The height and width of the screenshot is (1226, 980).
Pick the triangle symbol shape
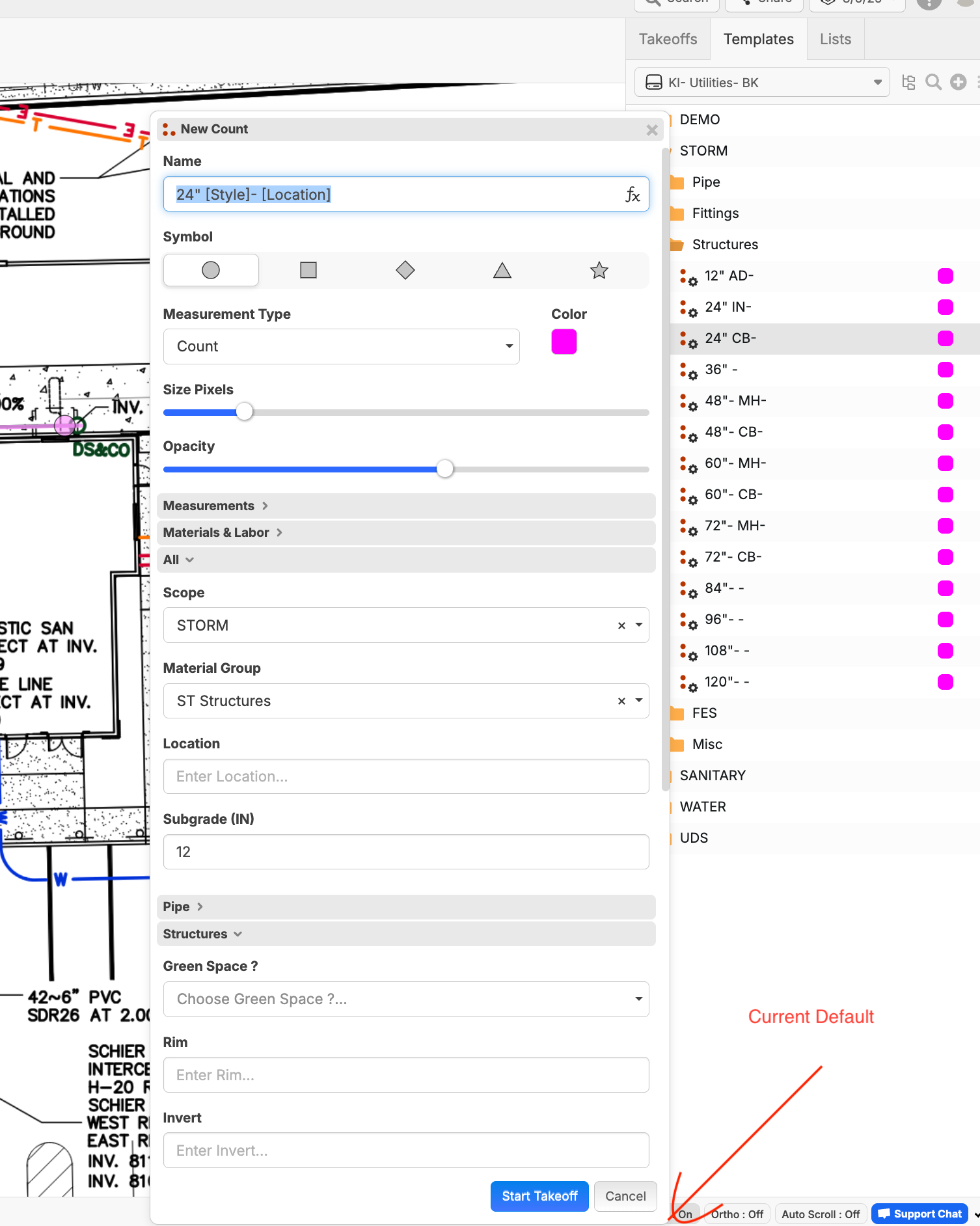(502, 270)
